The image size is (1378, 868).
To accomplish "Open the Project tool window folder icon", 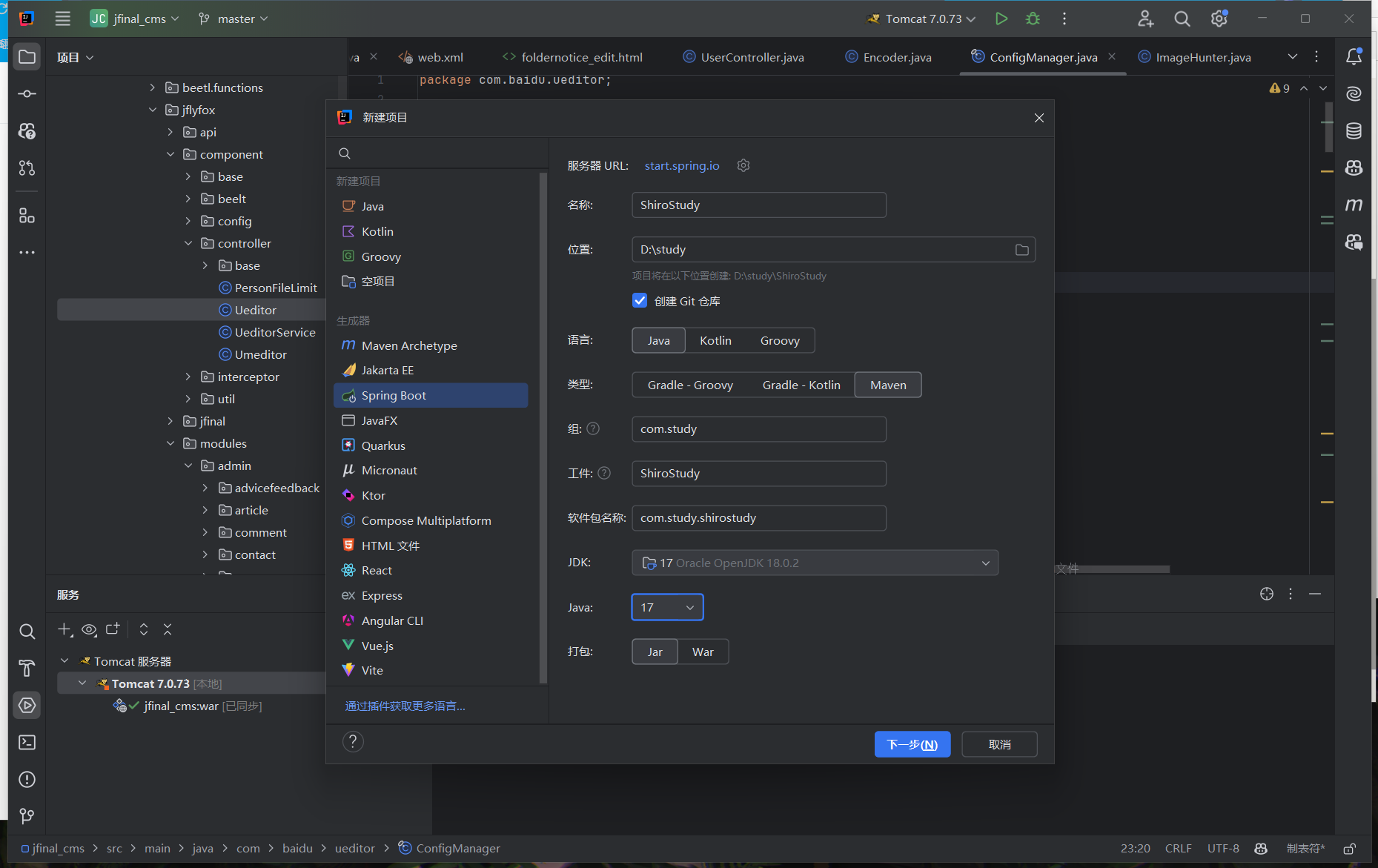I will point(27,57).
